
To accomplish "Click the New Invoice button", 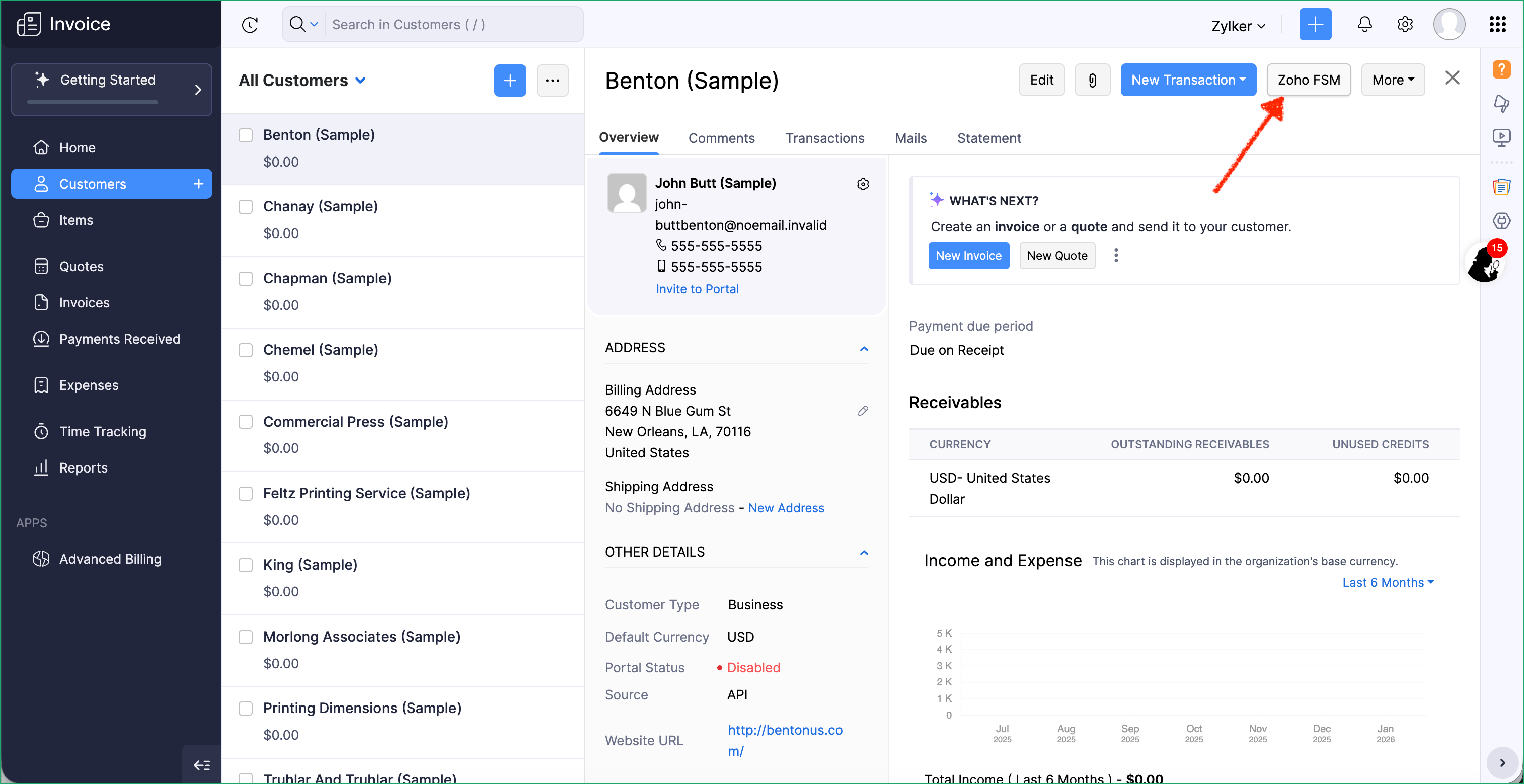I will (968, 256).
